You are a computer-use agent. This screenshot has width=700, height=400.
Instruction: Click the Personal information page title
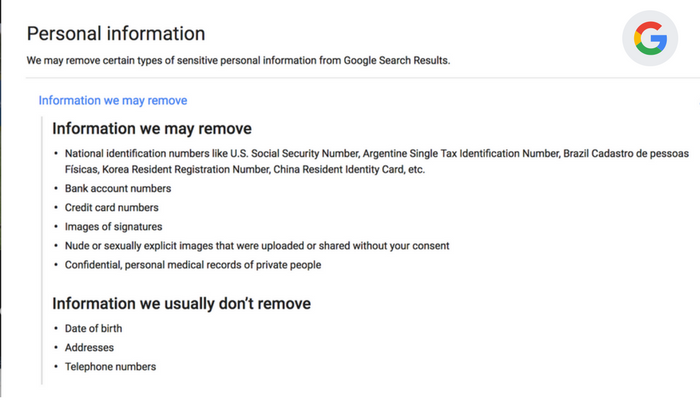coord(116,33)
